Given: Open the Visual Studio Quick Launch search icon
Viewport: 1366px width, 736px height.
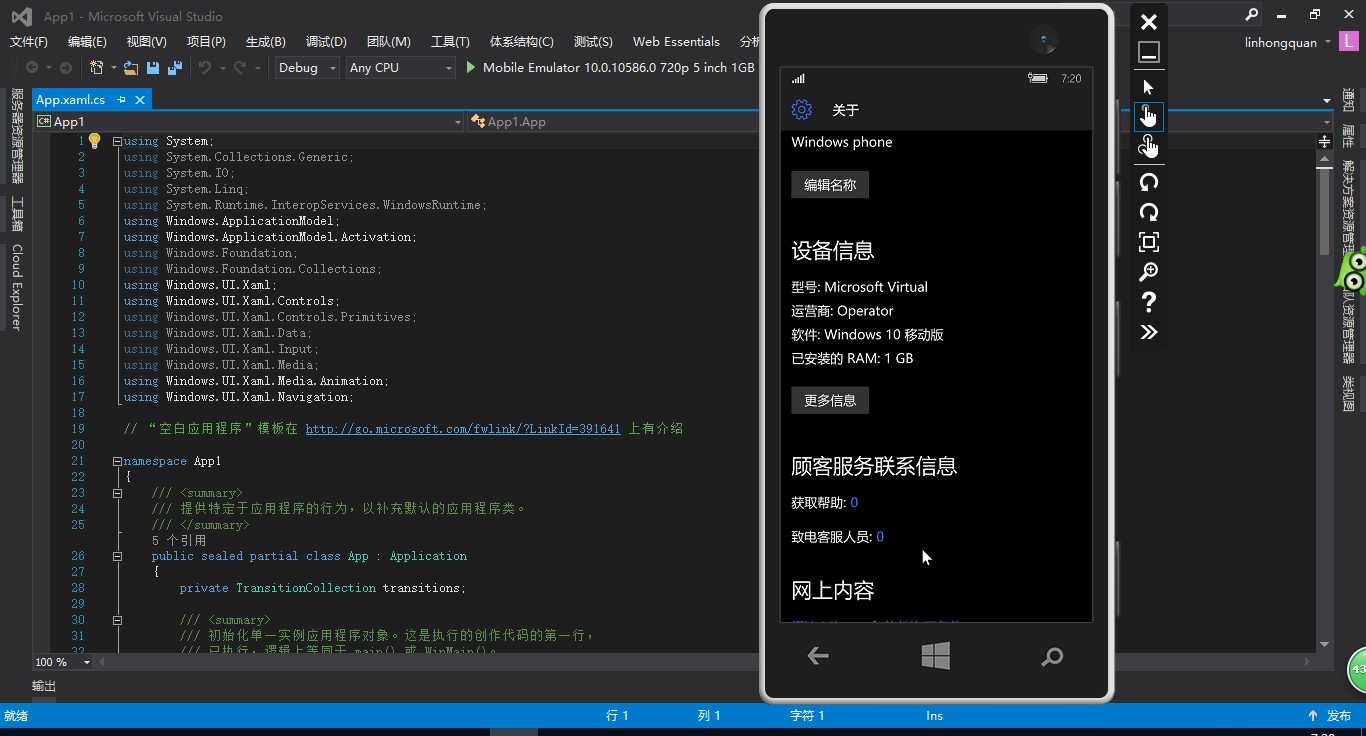Looking at the screenshot, I should point(1251,15).
